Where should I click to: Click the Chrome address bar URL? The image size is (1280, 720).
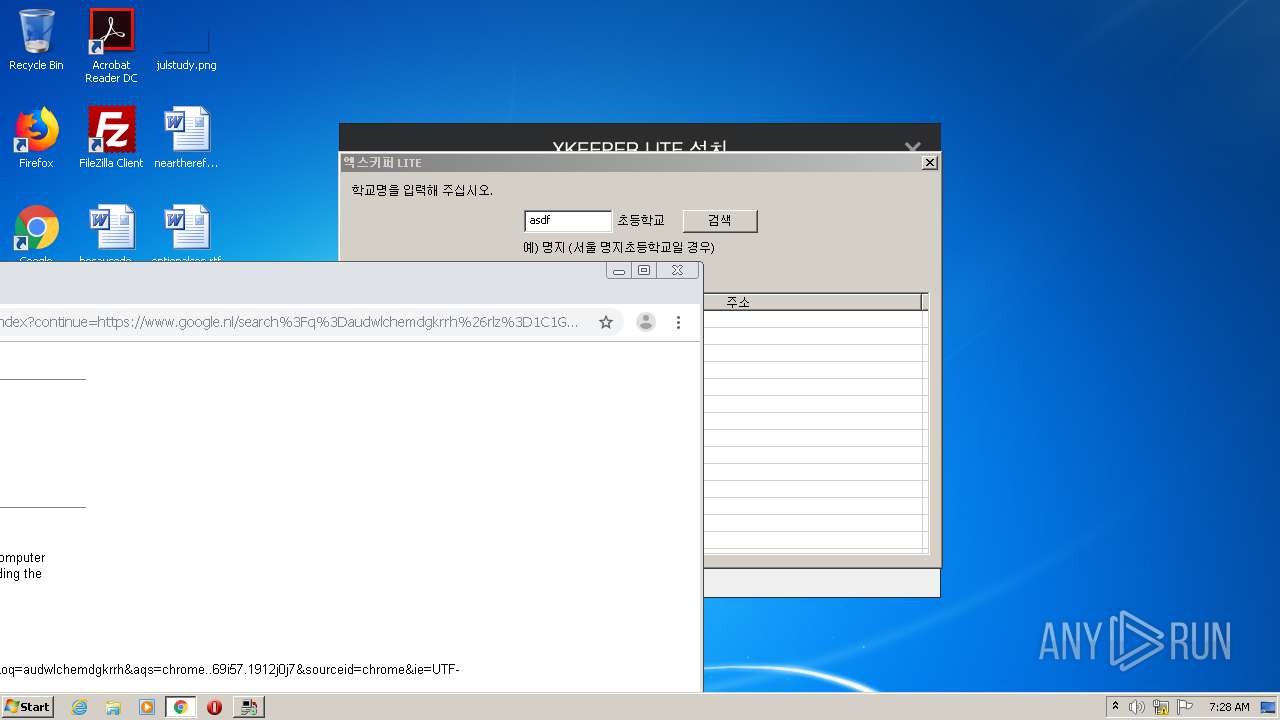(x=290, y=322)
